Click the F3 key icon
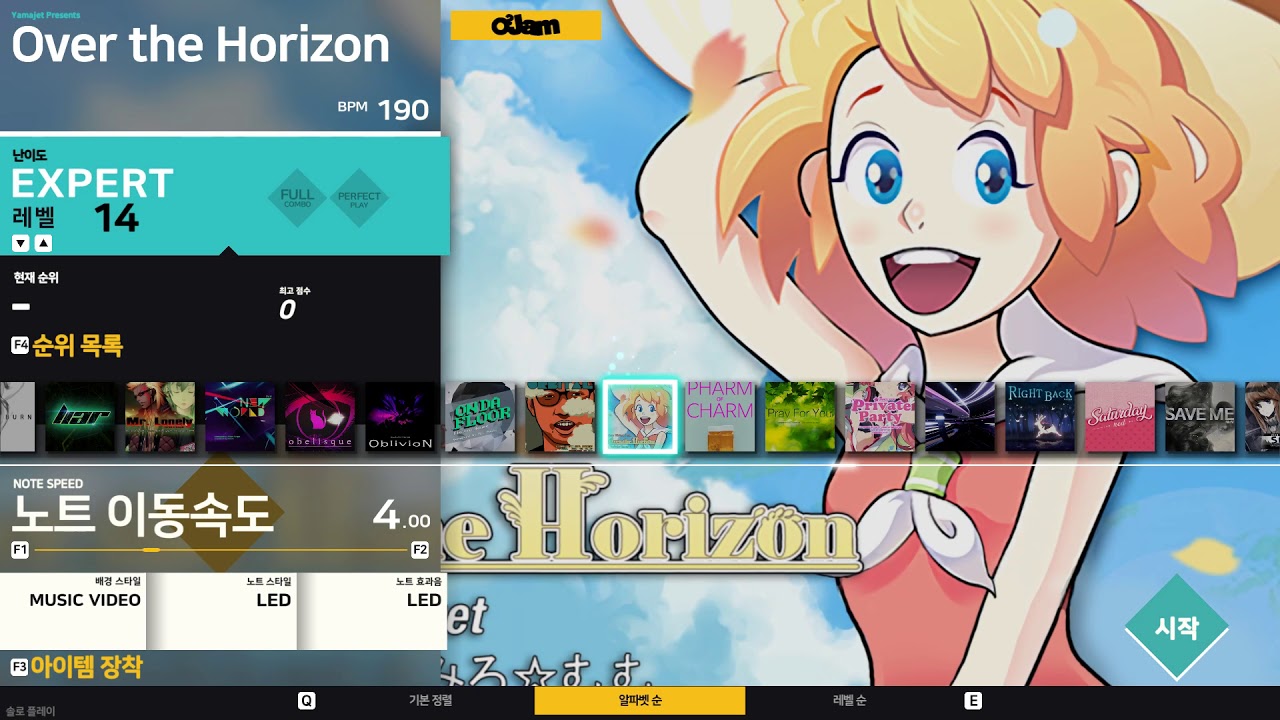This screenshot has height=720, width=1280. pyautogui.click(x=20, y=667)
